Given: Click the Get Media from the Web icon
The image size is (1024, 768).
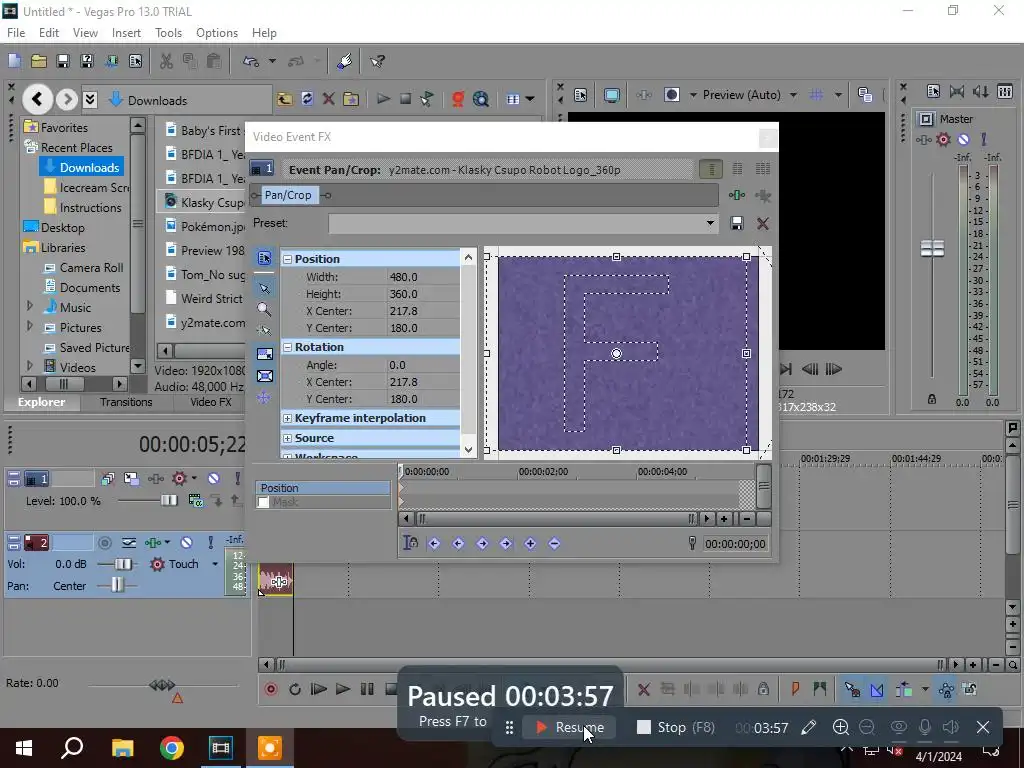Looking at the screenshot, I should click(481, 99).
